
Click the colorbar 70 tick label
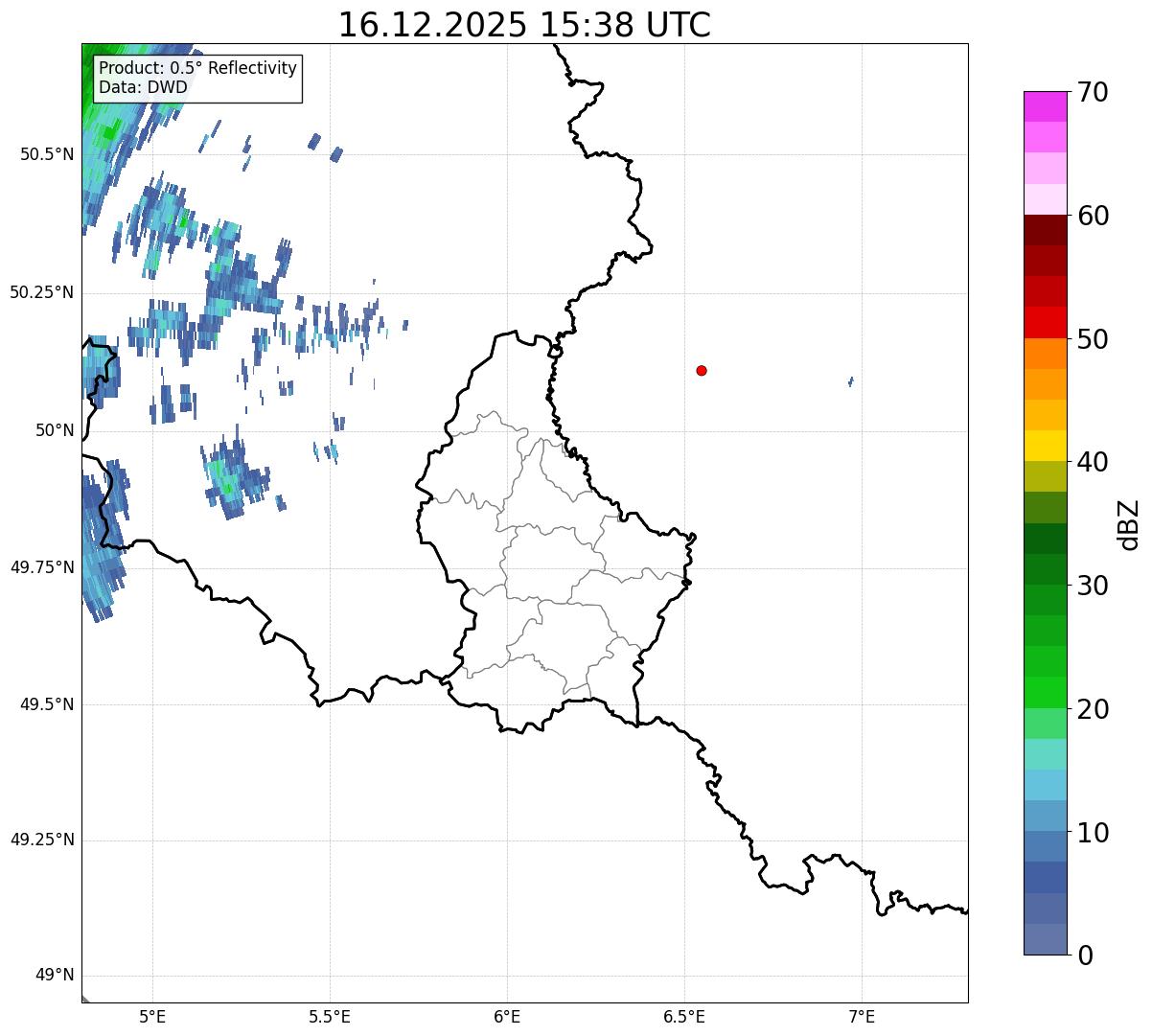[x=1094, y=92]
